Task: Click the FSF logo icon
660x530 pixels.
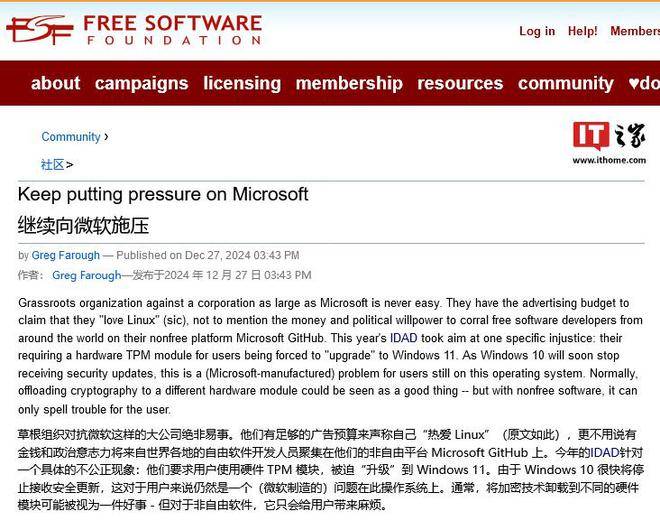Action: tap(40, 29)
